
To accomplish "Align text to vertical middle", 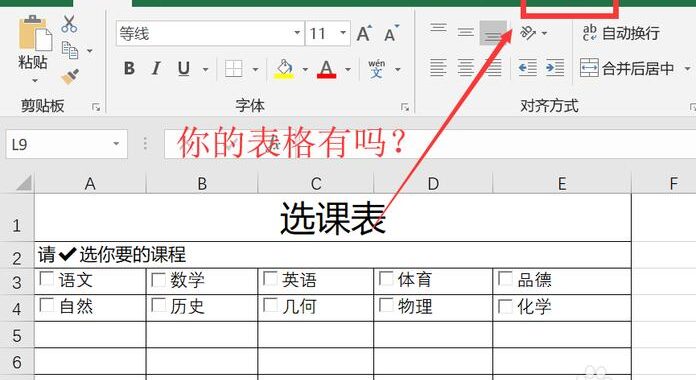I will click(466, 32).
